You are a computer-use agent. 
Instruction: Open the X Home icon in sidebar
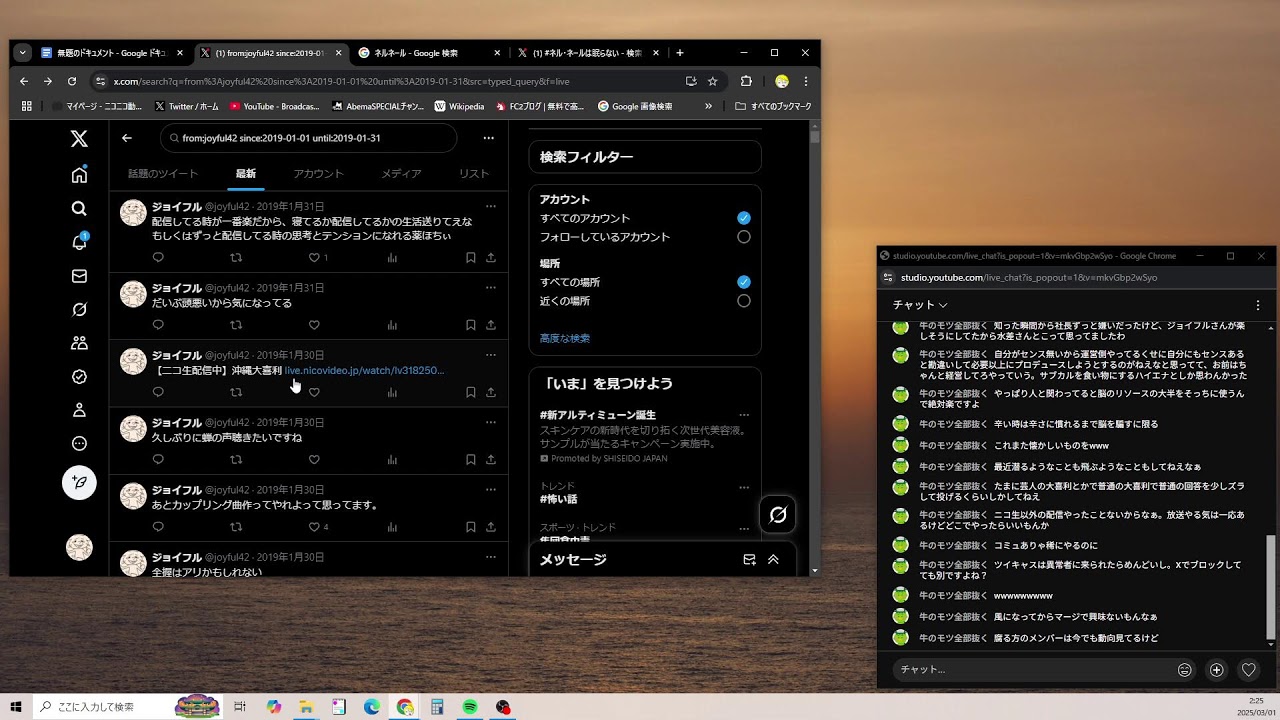79,175
